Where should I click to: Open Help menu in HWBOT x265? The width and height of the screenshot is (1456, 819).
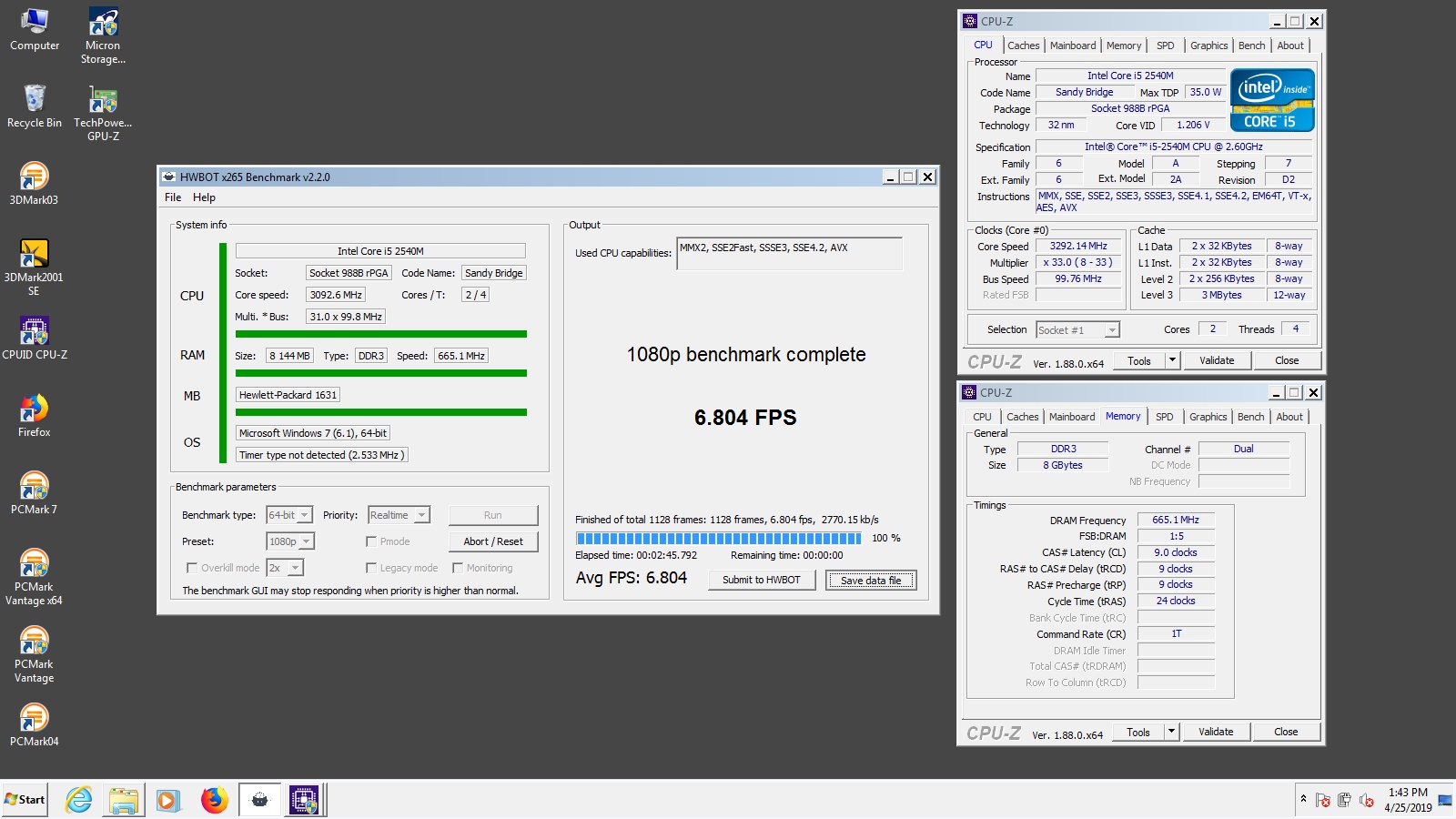point(204,197)
